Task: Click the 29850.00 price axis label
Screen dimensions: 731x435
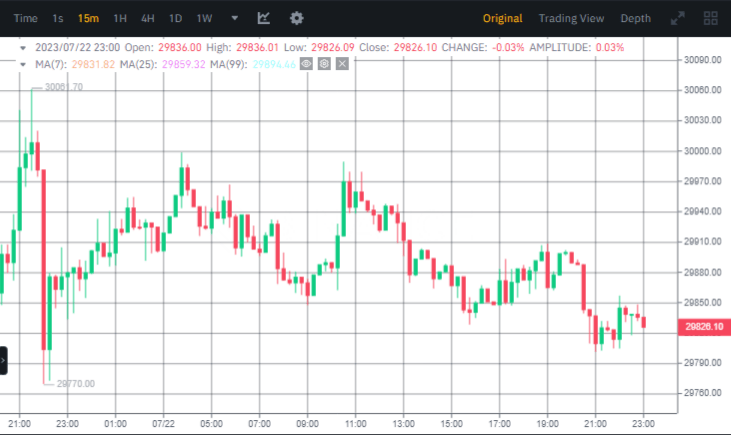Action: tap(702, 303)
